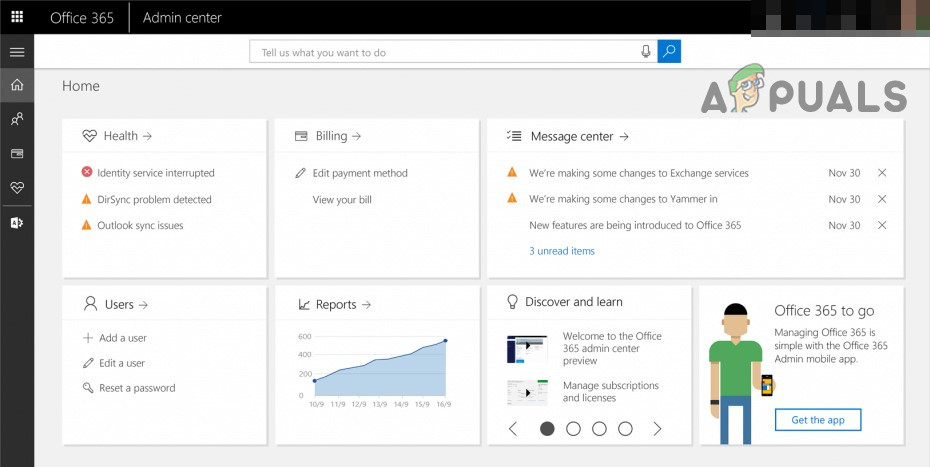Open Users icon in left sidebar

pyautogui.click(x=17, y=119)
